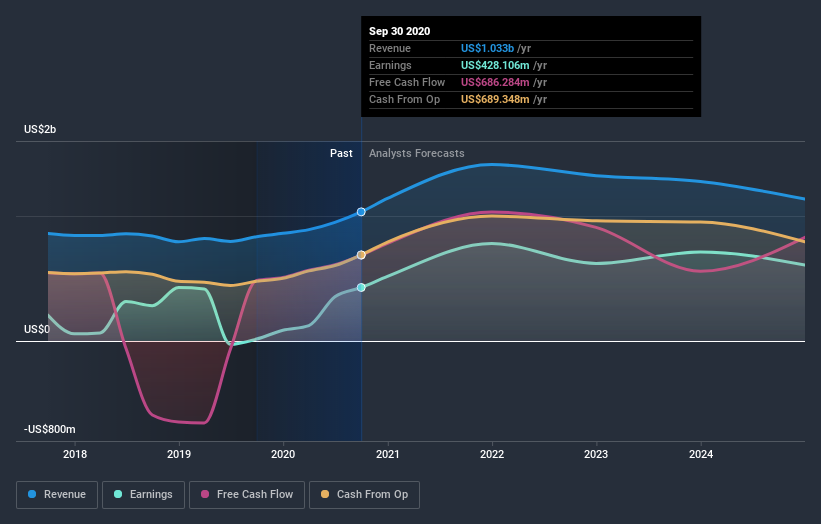Click the Analysts Forecasts label
Viewport: 821px width, 524px height.
(417, 153)
